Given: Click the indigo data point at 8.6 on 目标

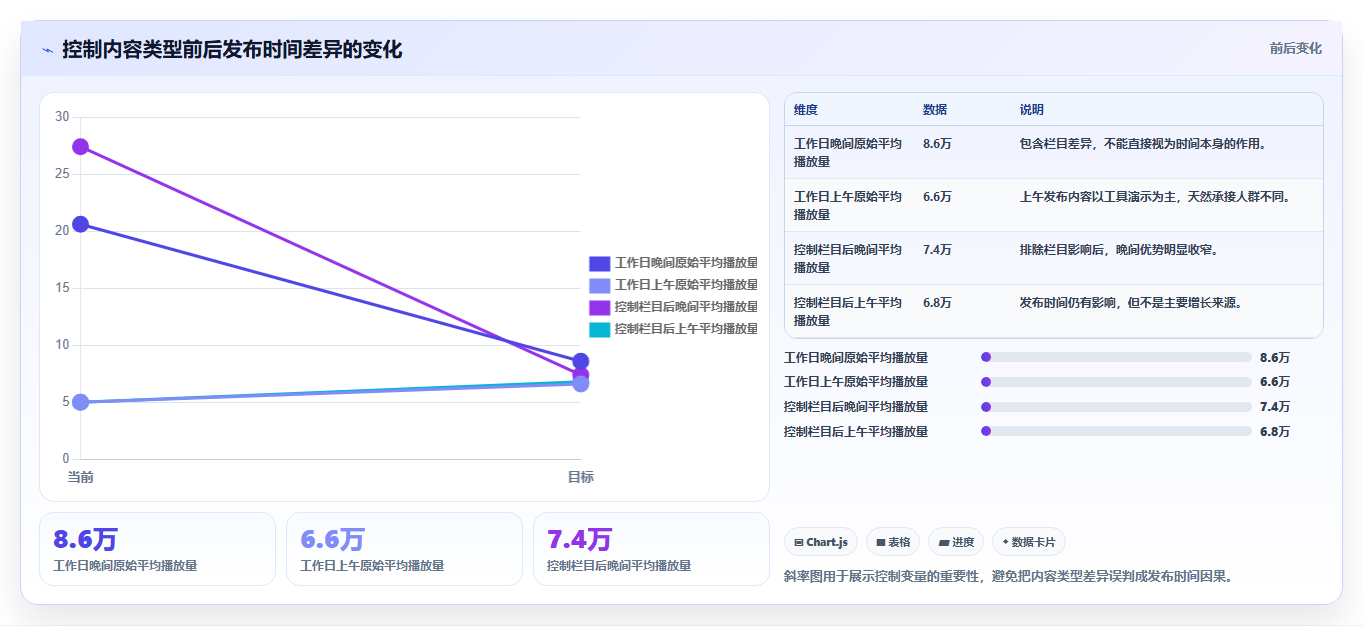Looking at the screenshot, I should click(x=581, y=361).
